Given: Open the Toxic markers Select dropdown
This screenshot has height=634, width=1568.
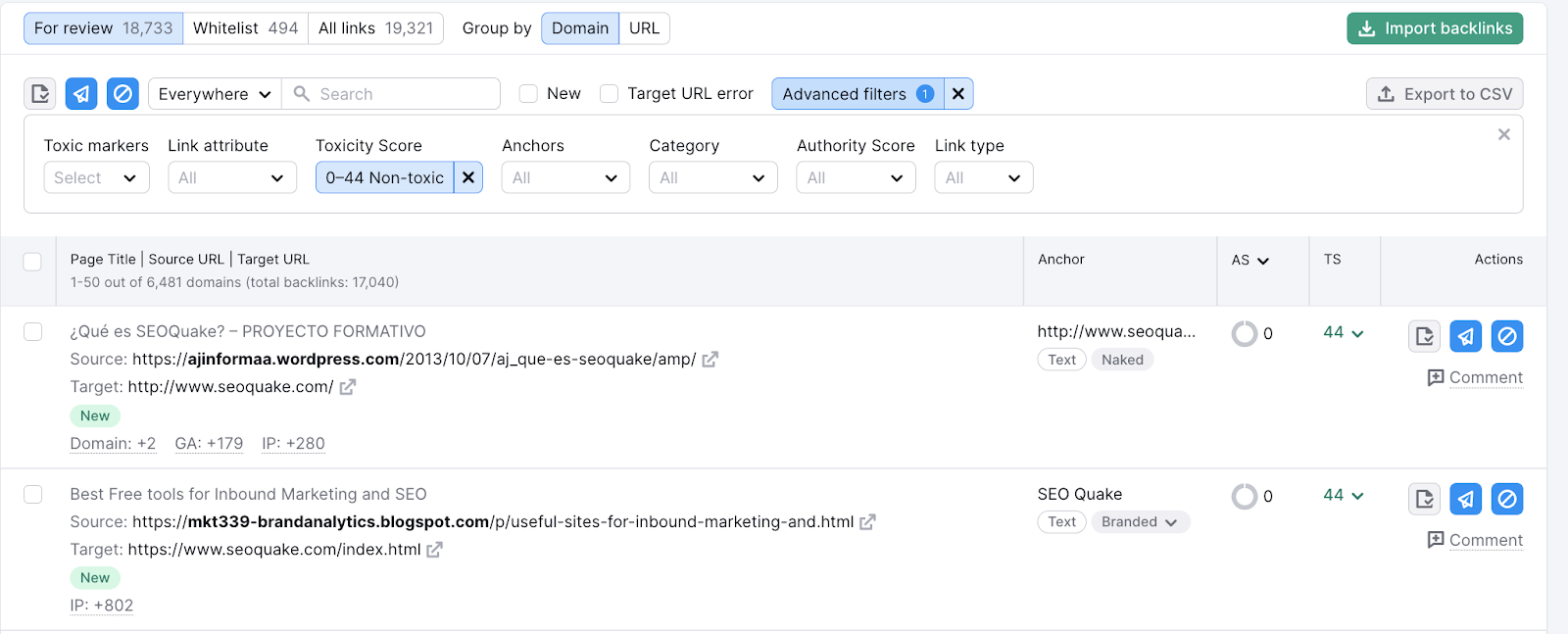Looking at the screenshot, I should [x=96, y=177].
